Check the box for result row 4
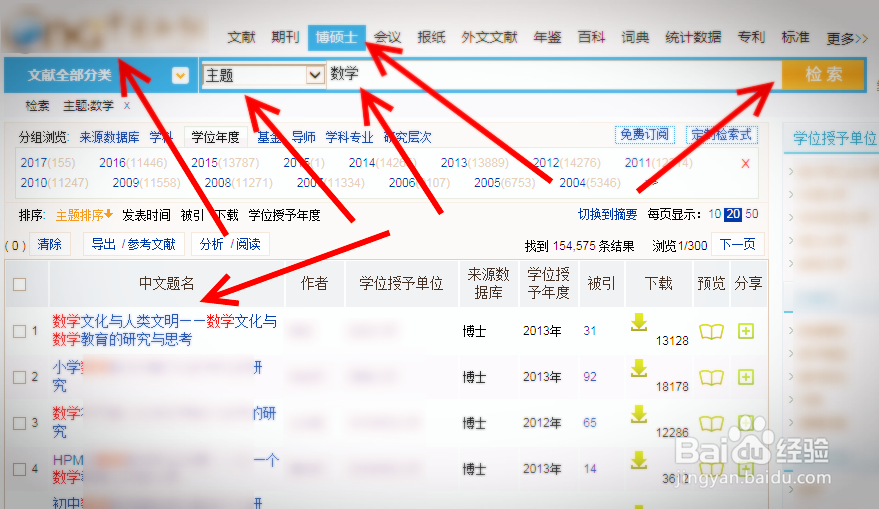 click(20, 469)
